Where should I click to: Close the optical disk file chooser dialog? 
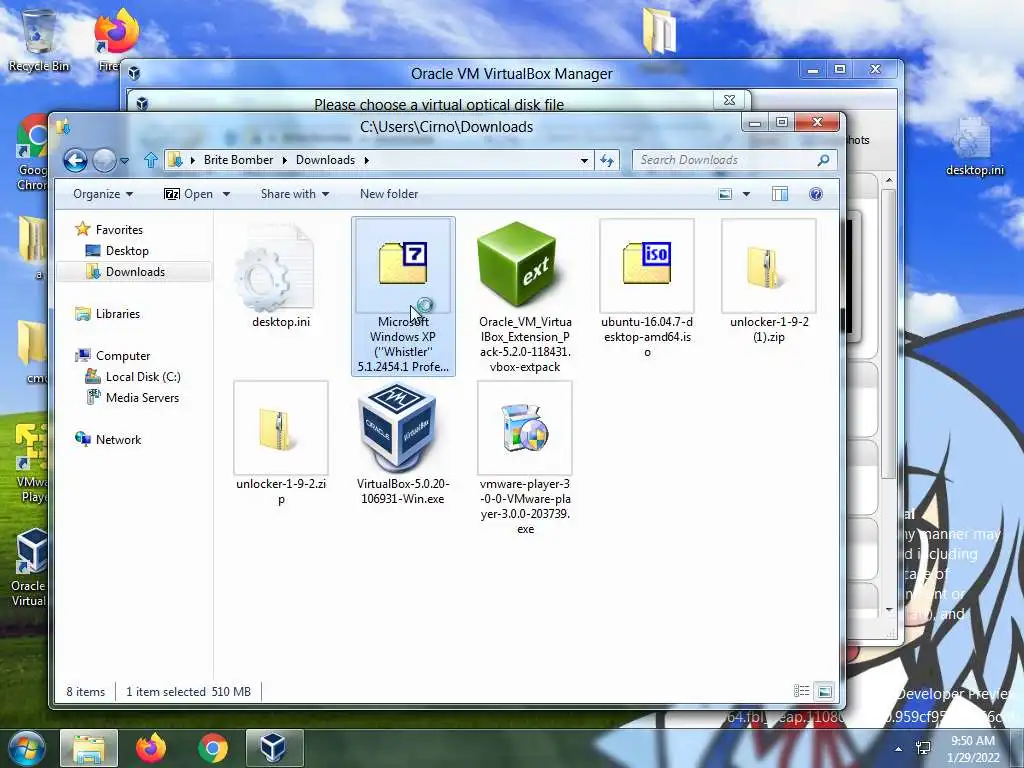click(x=729, y=100)
